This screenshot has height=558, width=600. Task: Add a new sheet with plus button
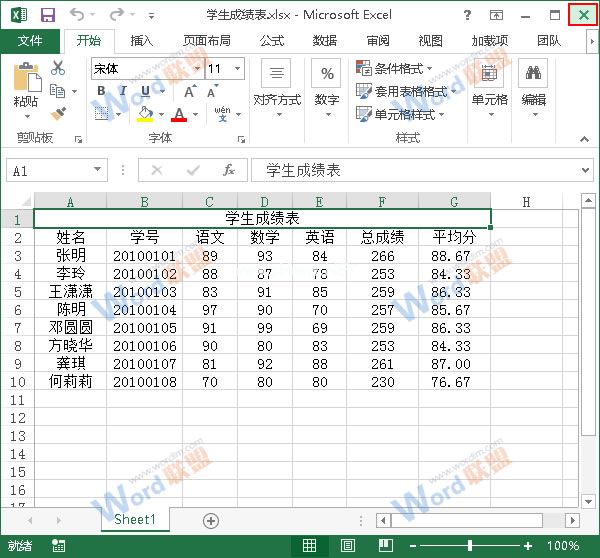(210, 520)
